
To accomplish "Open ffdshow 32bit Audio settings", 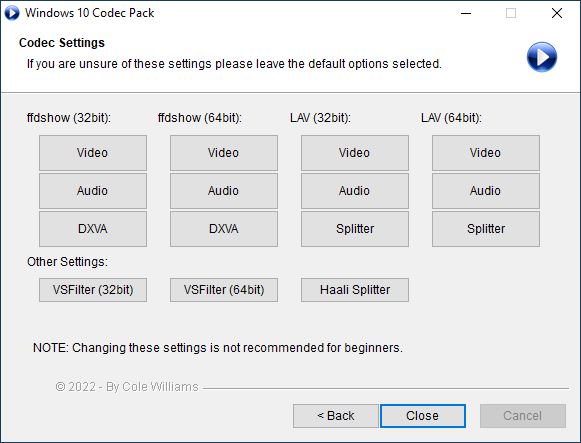I will pyautogui.click(x=93, y=191).
